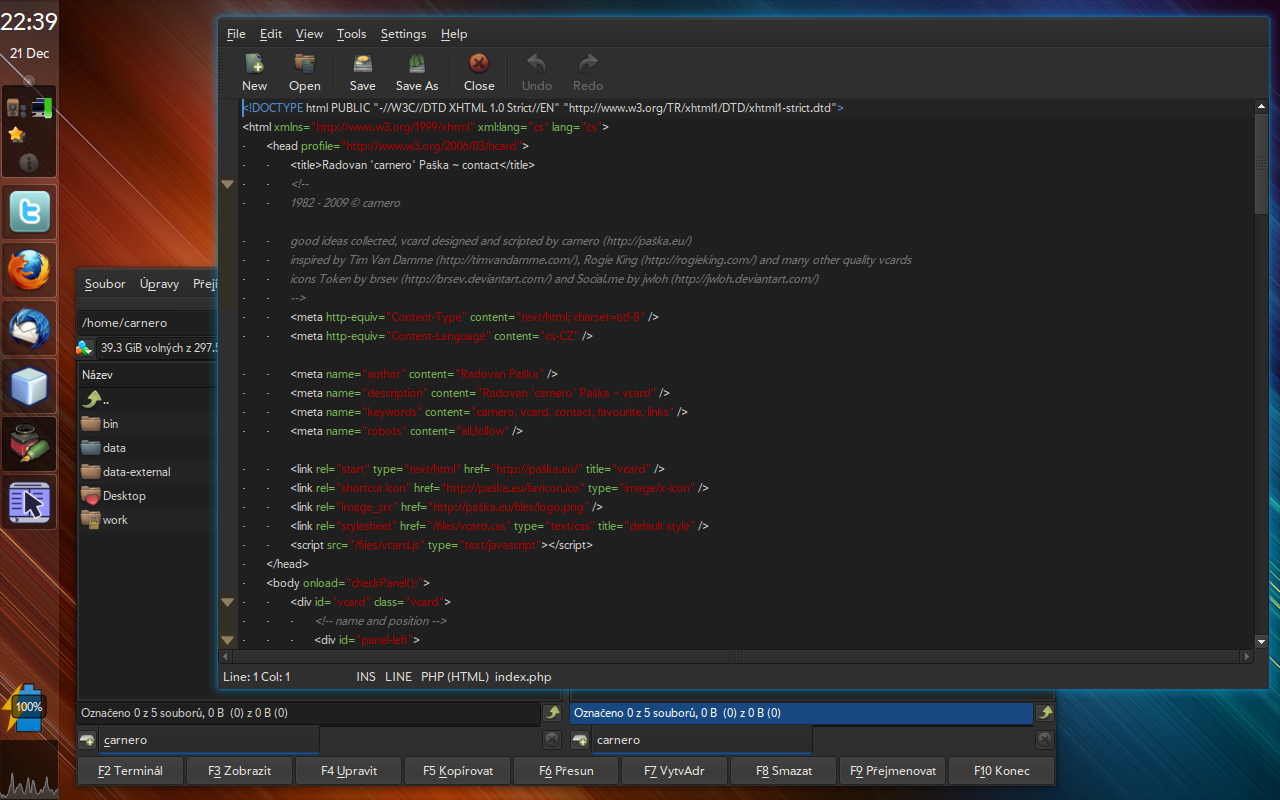The height and width of the screenshot is (800, 1280).
Task: Click the up-arrow icon ending right panel status
Action: [1045, 713]
